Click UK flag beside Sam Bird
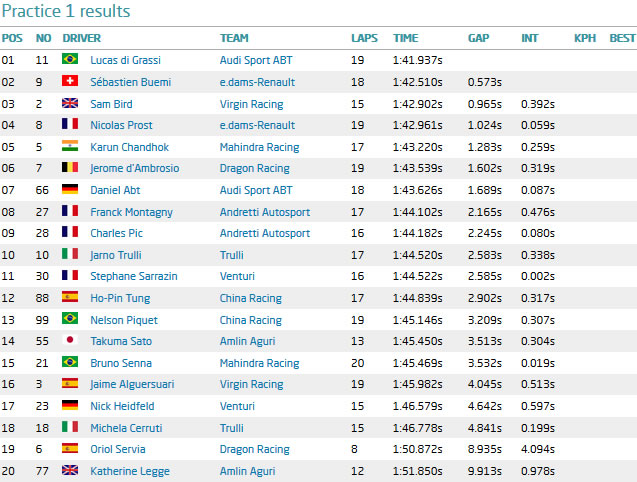The image size is (637, 482). tap(70, 103)
